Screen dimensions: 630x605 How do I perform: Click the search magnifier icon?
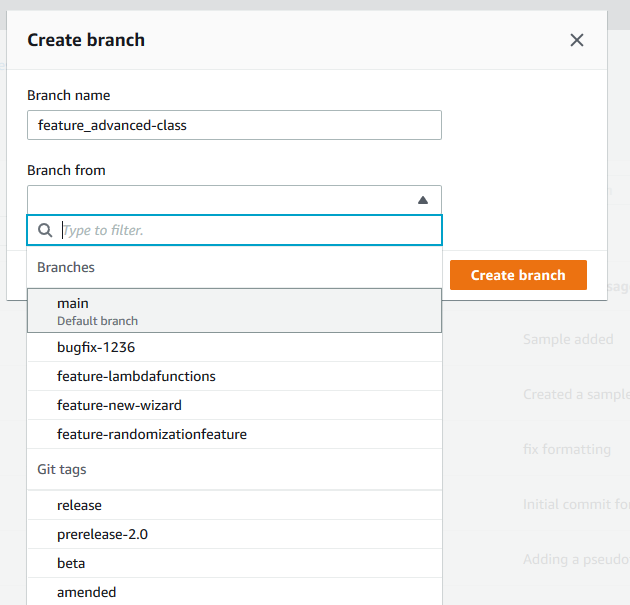tap(45, 230)
